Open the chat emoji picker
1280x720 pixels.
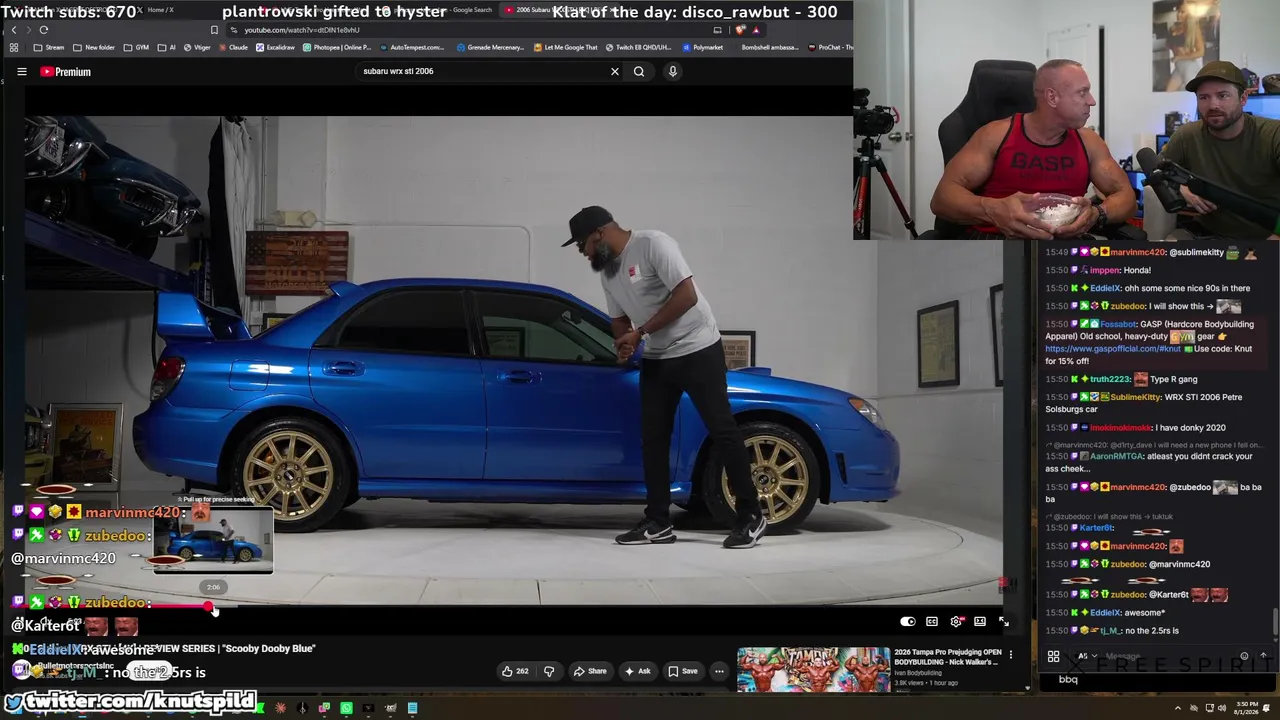click(x=1244, y=656)
